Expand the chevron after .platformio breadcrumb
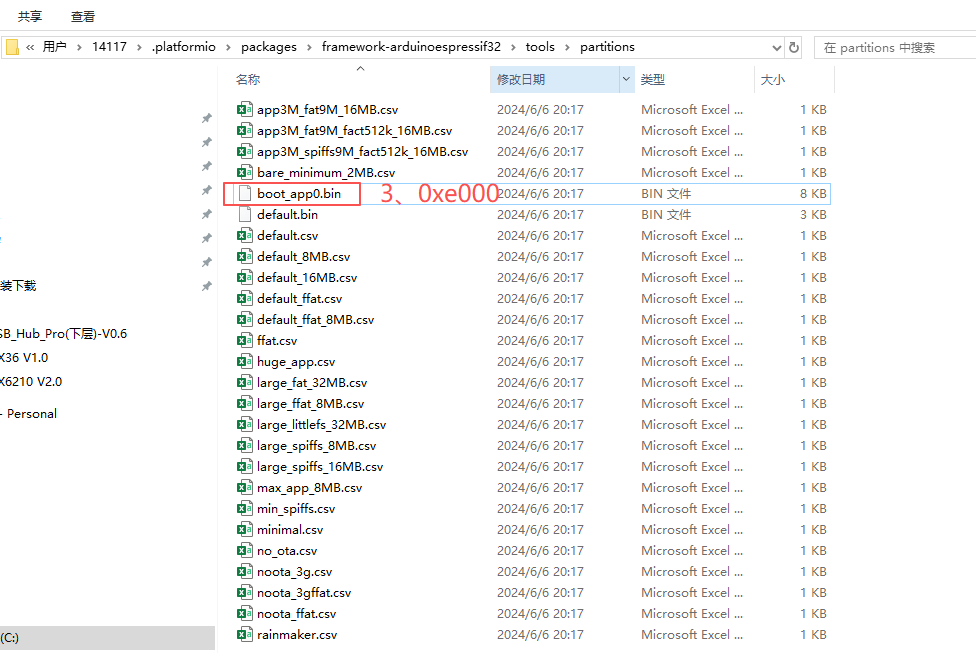This screenshot has width=976, height=653. coord(228,47)
